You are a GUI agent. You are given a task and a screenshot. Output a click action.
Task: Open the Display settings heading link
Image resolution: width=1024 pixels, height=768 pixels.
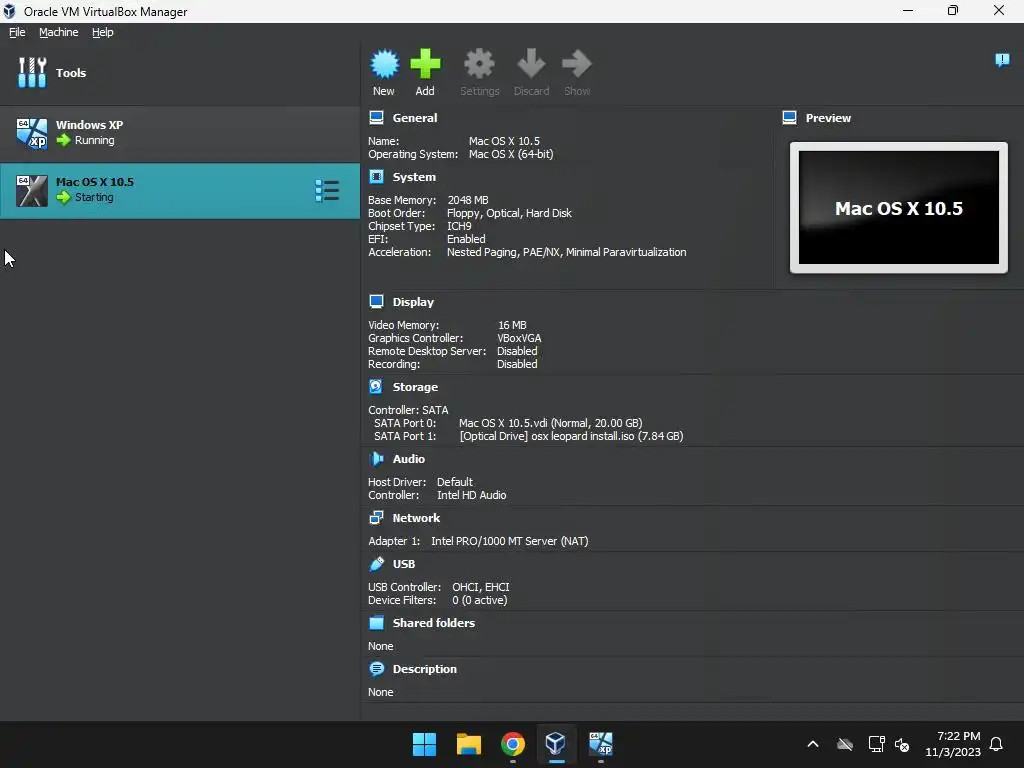click(413, 302)
